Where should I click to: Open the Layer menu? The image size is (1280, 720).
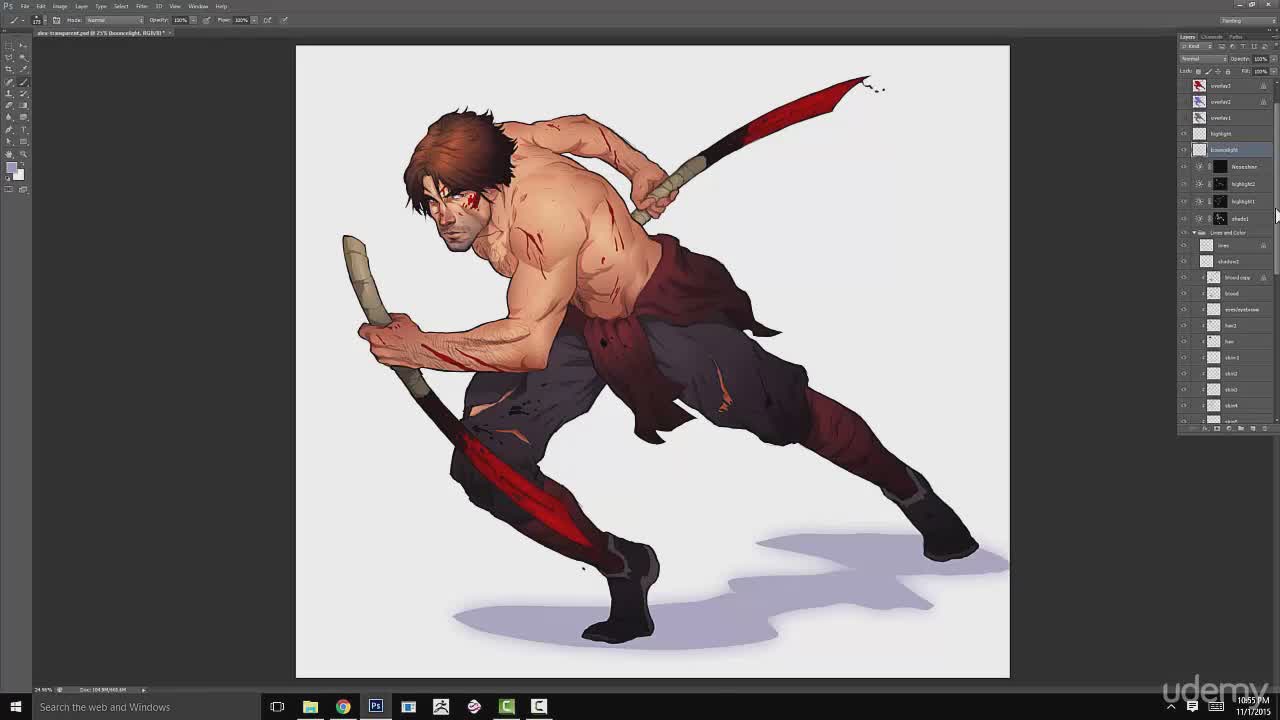click(x=81, y=6)
